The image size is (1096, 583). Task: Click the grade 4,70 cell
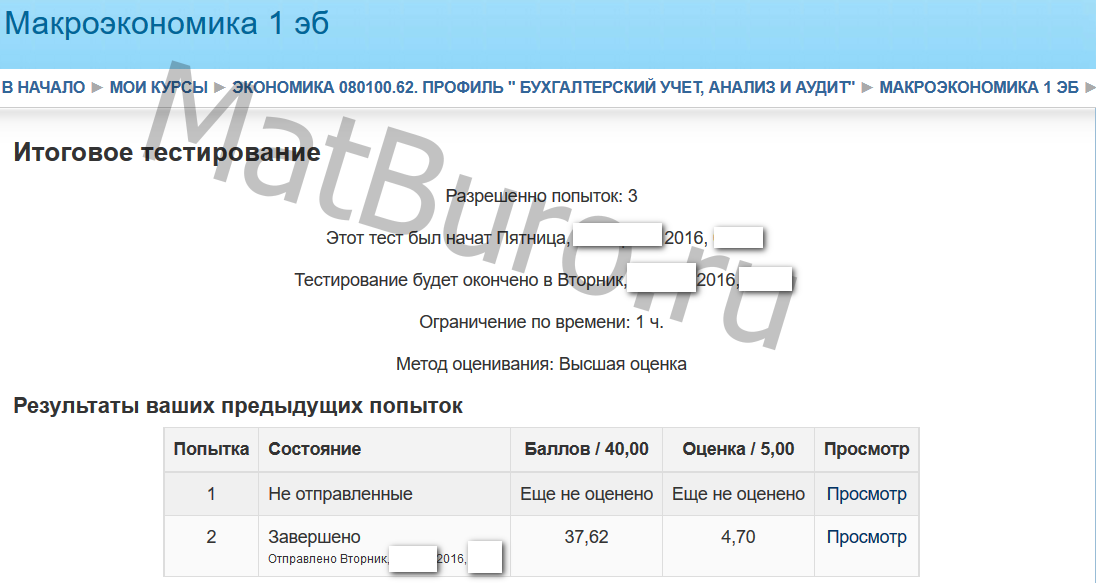(738, 537)
